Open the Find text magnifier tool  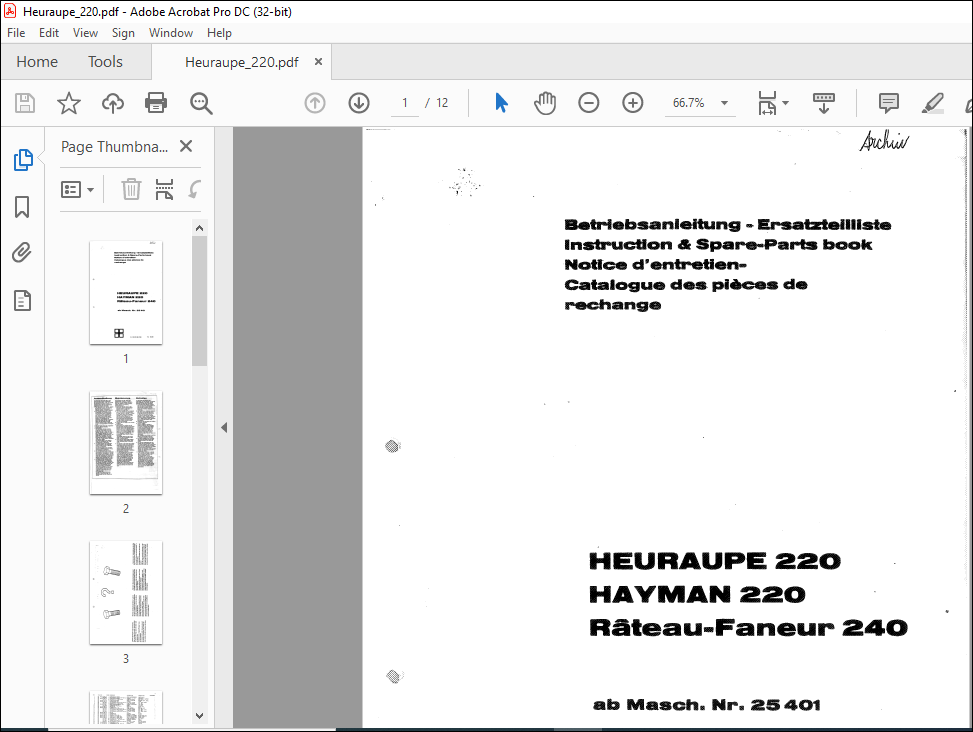201,103
